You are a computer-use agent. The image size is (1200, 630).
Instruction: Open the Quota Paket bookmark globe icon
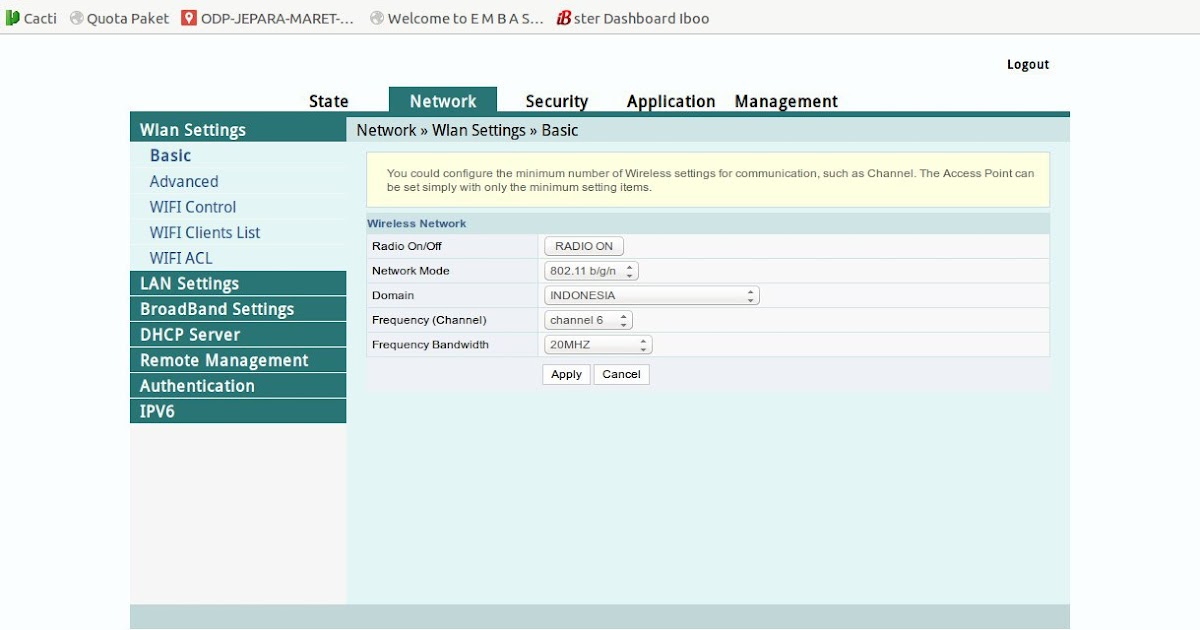[x=75, y=17]
